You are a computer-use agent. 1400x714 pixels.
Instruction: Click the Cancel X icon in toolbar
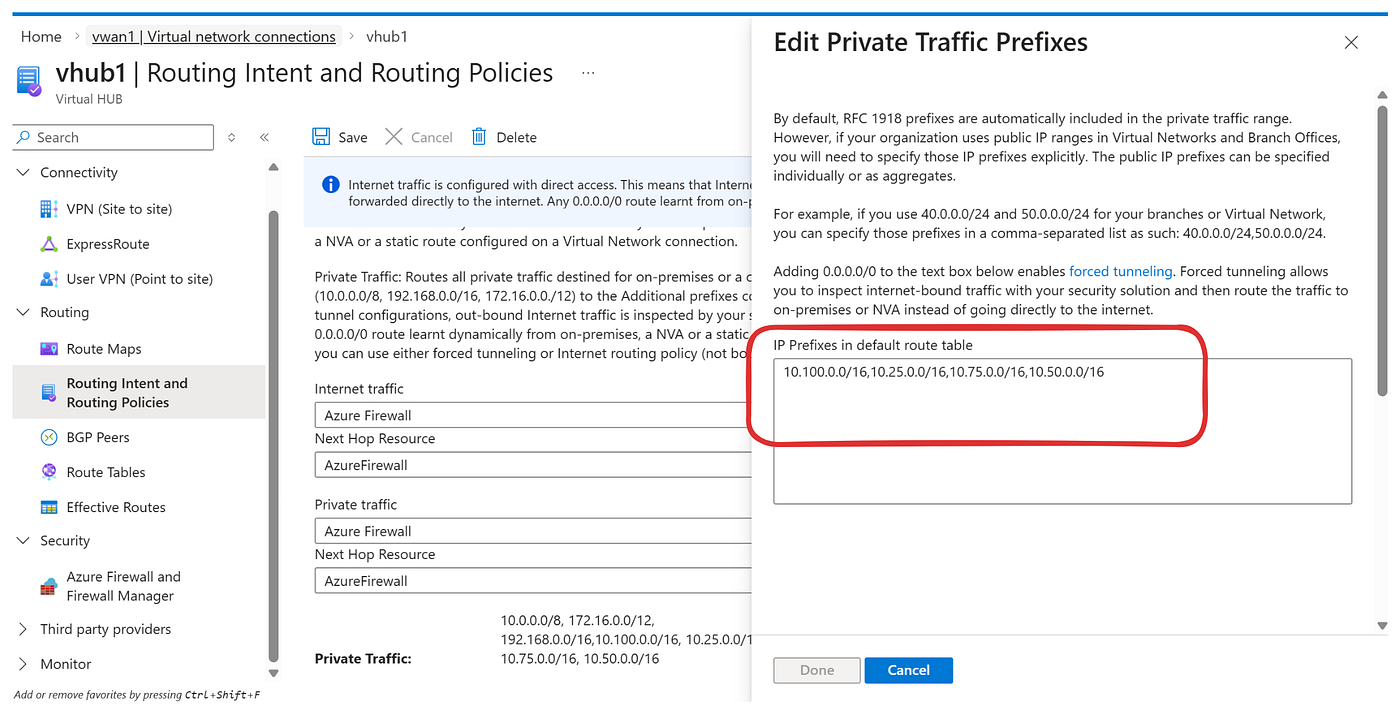point(394,137)
